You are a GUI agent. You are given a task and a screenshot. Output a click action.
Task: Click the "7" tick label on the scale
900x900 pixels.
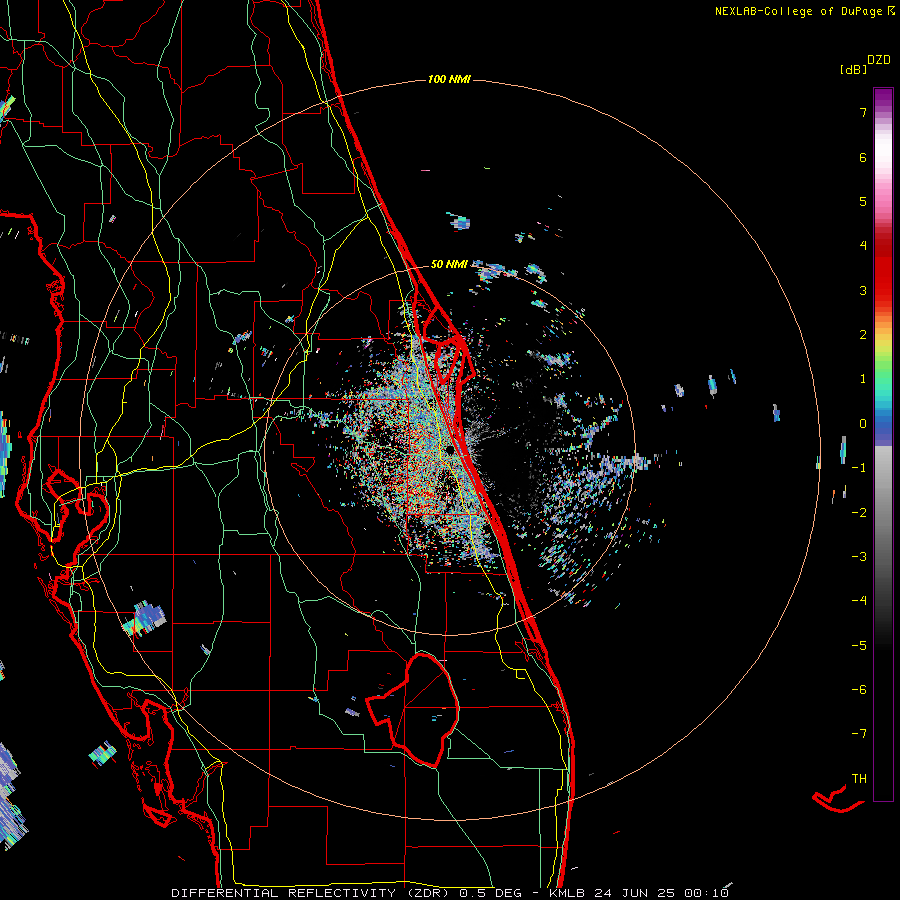coord(863,112)
